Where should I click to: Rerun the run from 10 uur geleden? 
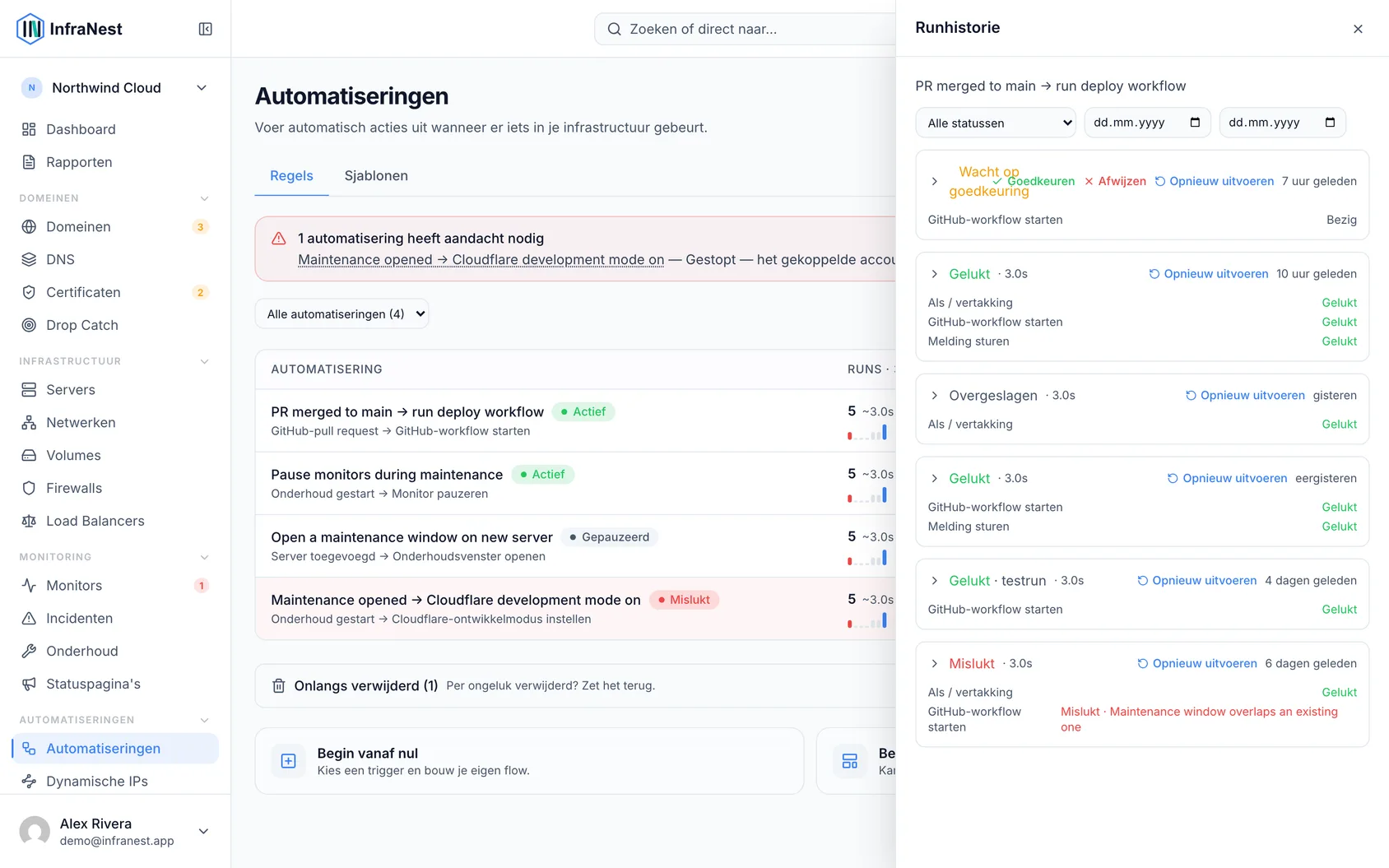tap(1208, 274)
